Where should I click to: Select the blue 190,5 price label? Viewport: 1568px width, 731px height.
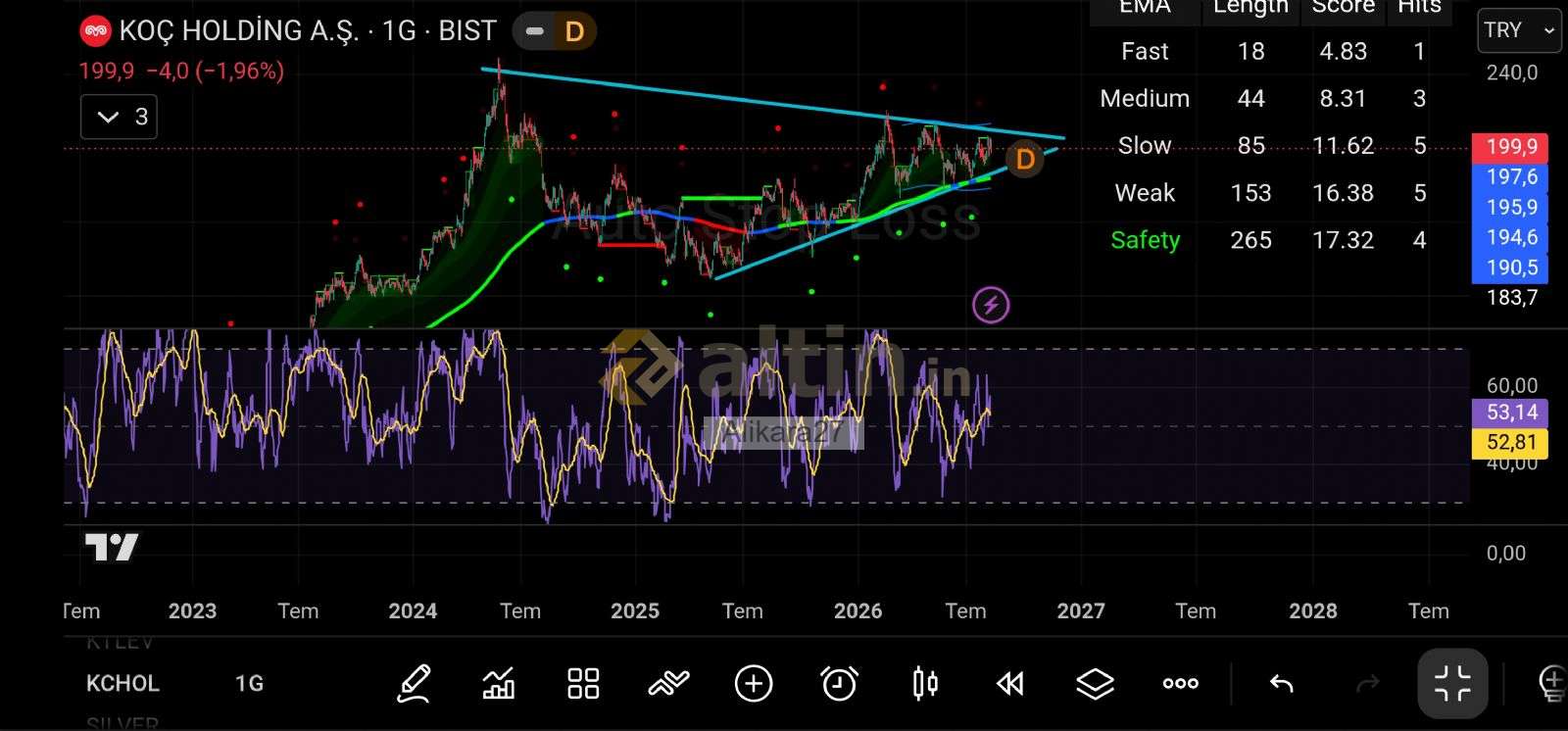click(x=1510, y=268)
